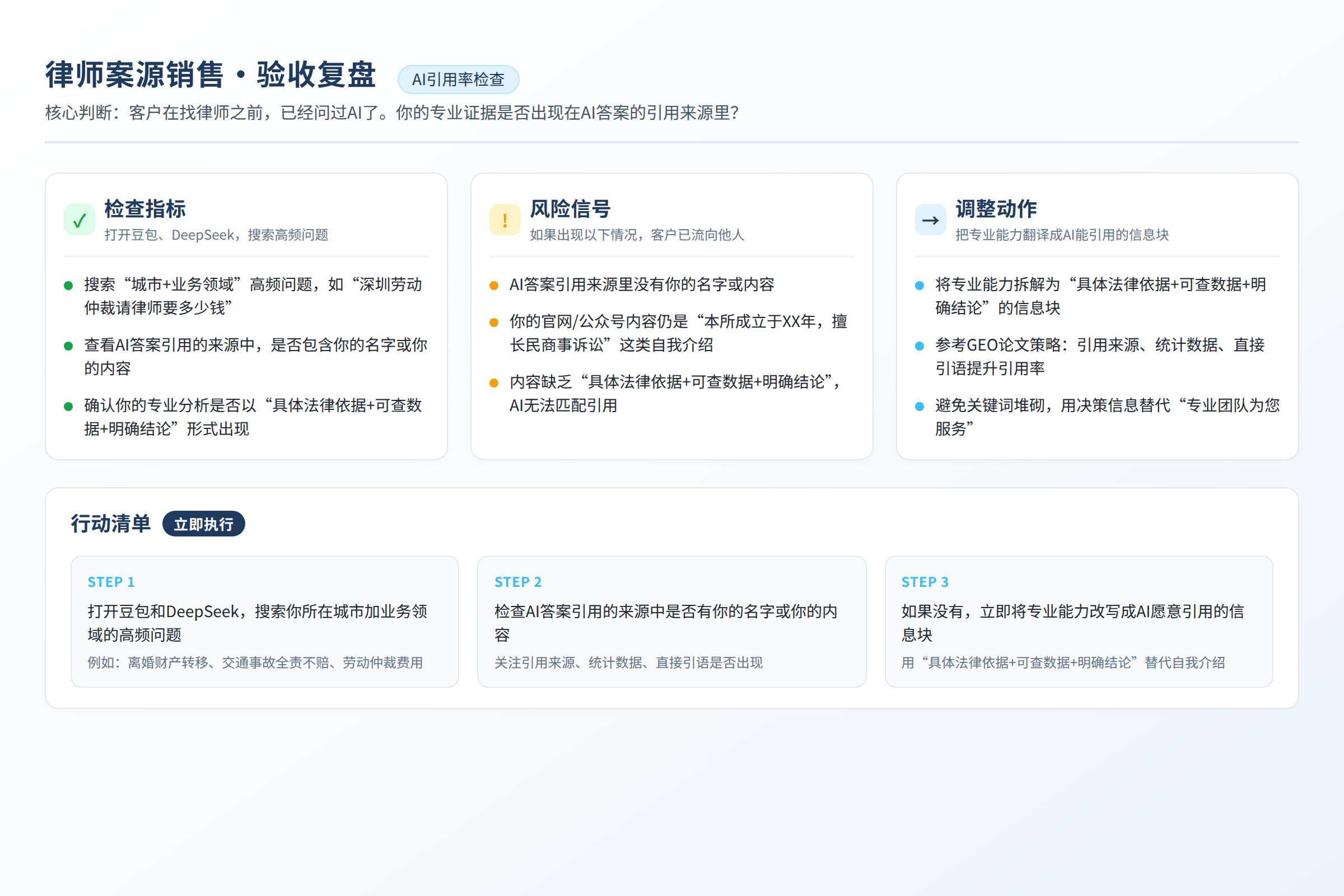The width and height of the screenshot is (1344, 896).
Task: Click the bullet starting 确认你的专业分析是否以
Action: 253,417
